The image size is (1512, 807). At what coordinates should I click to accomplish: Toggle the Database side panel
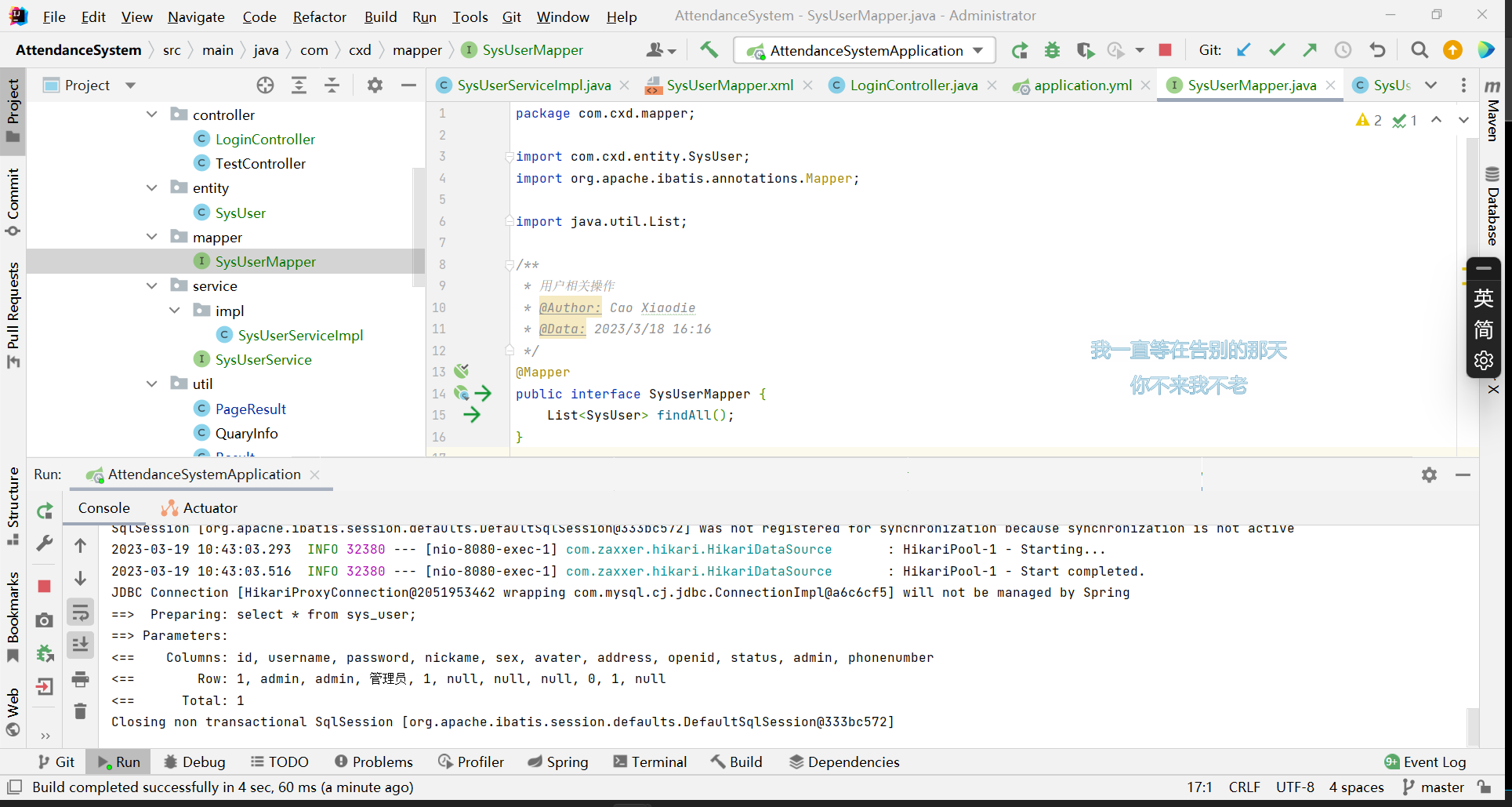pos(1492,206)
